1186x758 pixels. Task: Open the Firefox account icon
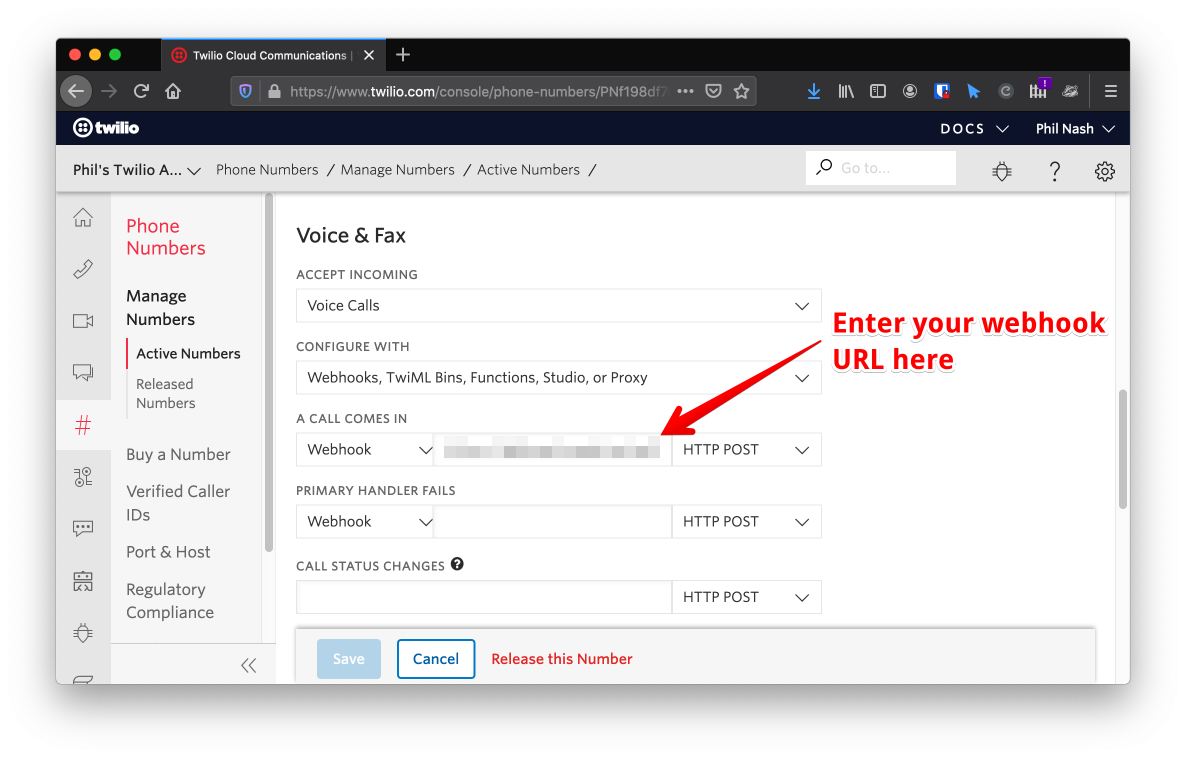(910, 92)
